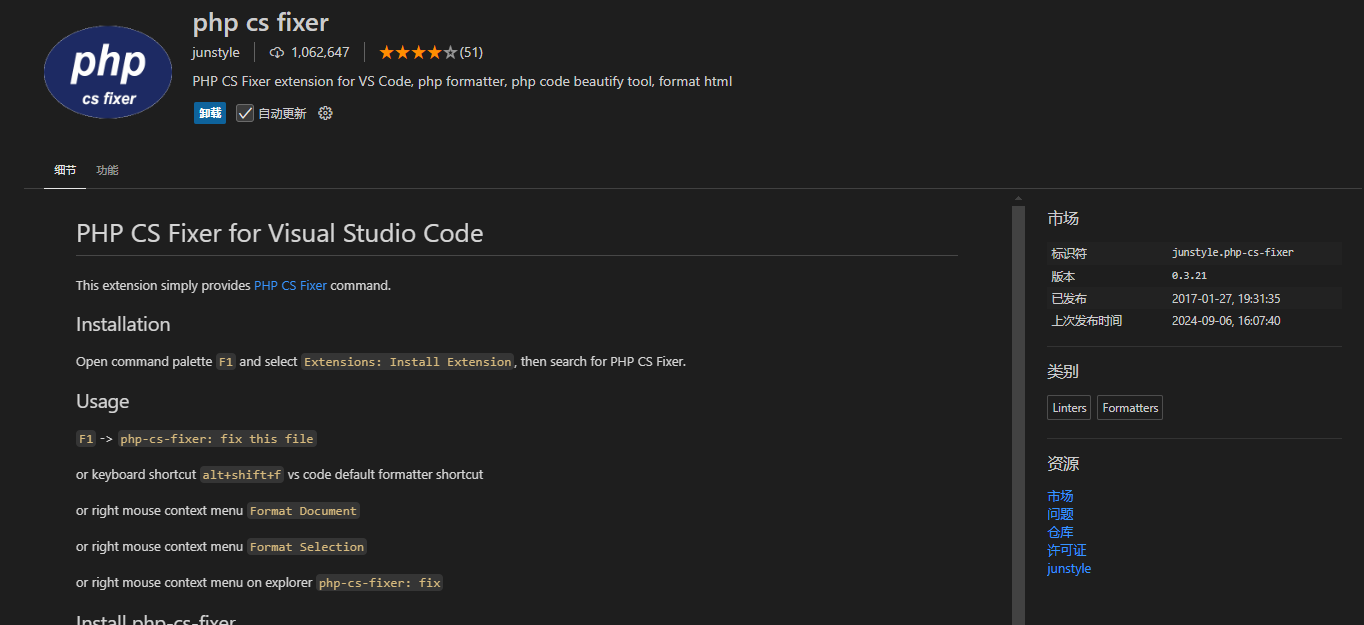The height and width of the screenshot is (625, 1364).
Task: Open the junstyle link under 资源
Action: tap(1069, 568)
